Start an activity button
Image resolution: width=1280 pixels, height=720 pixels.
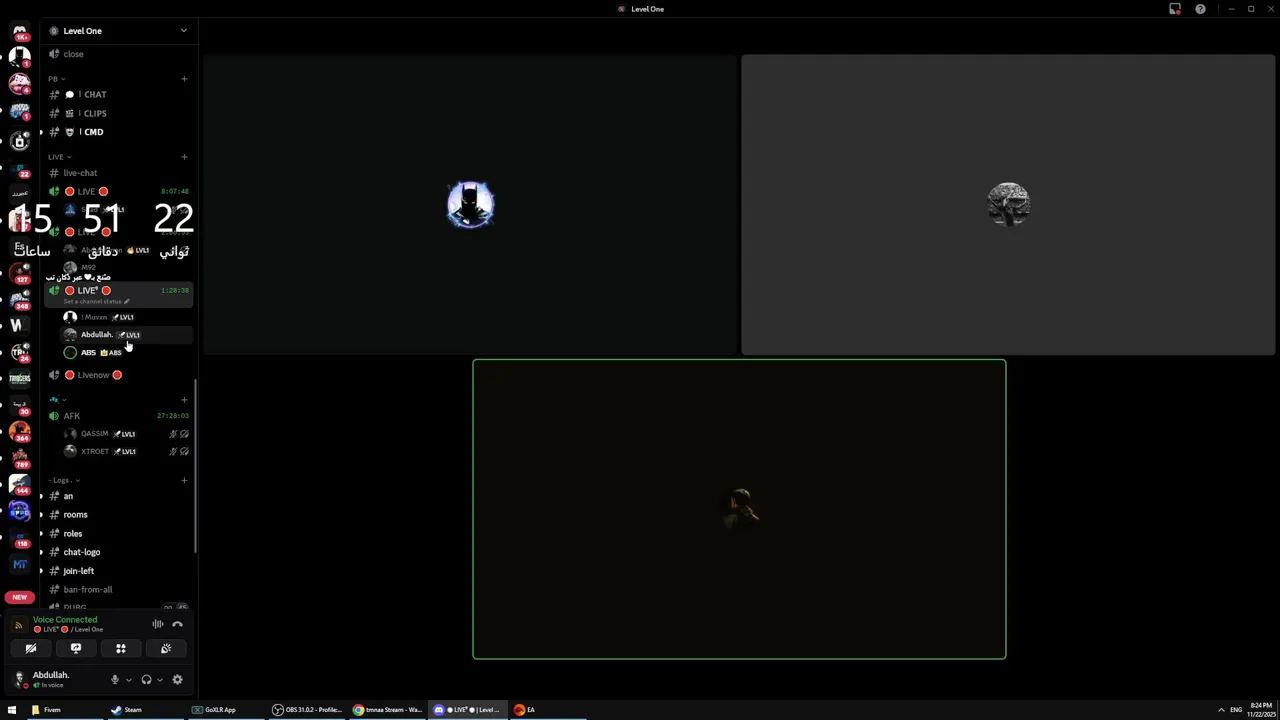pos(121,648)
